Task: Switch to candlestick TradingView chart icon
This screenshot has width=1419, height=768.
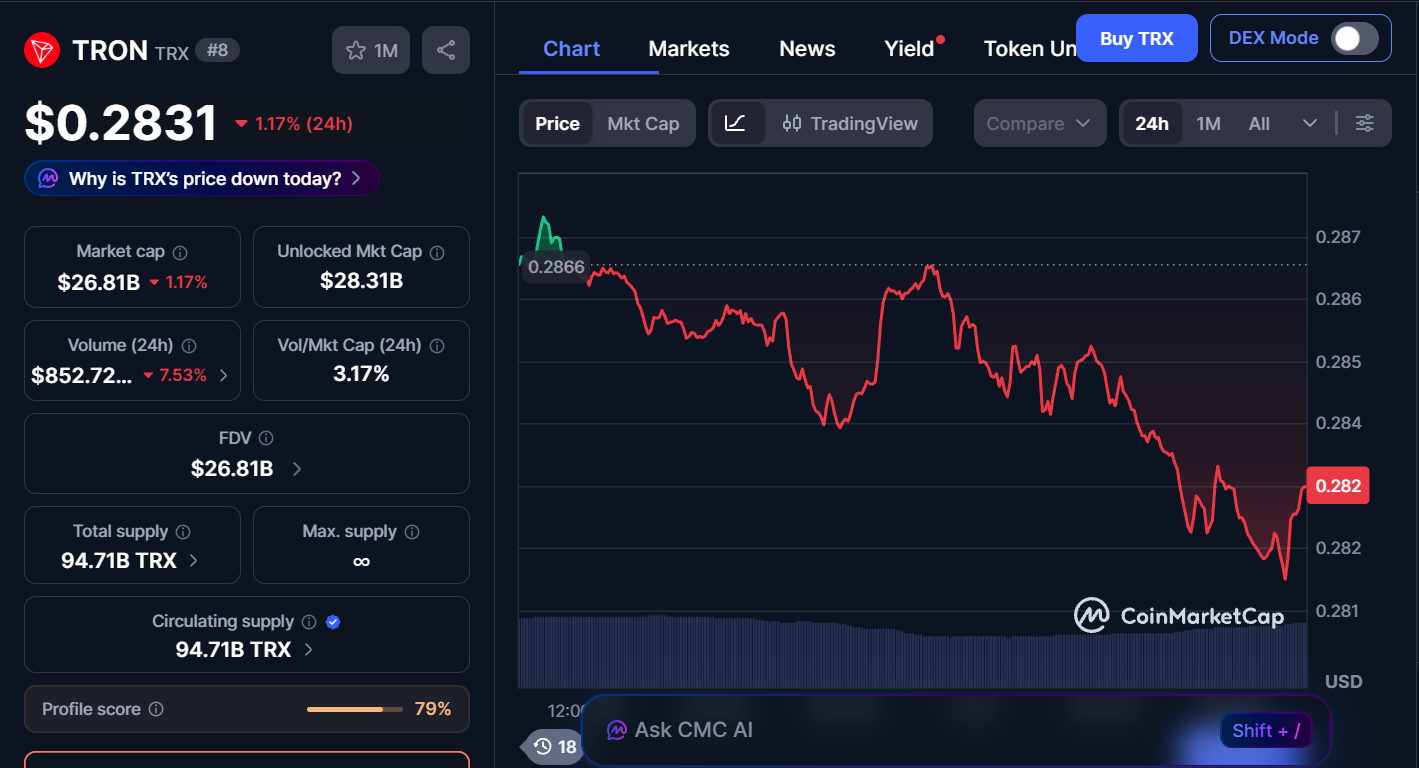Action: [x=793, y=123]
